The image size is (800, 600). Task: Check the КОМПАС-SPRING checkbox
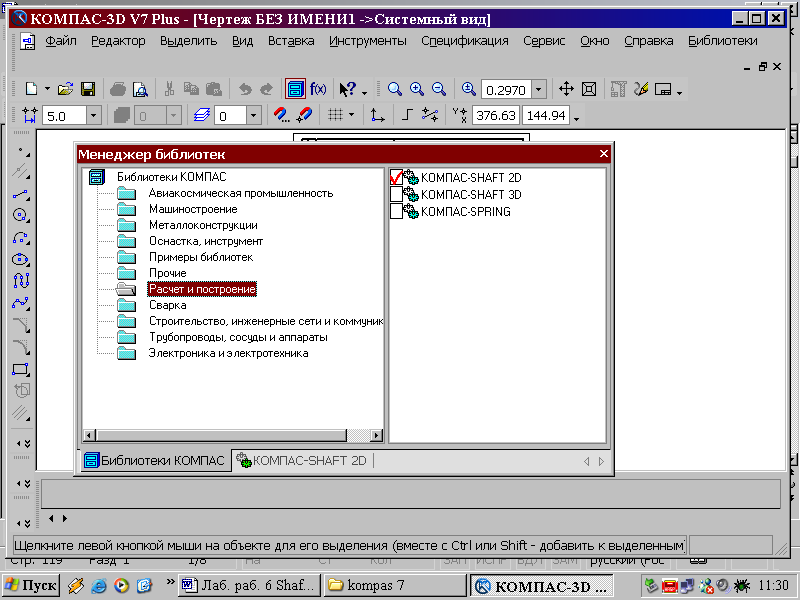(x=396, y=211)
